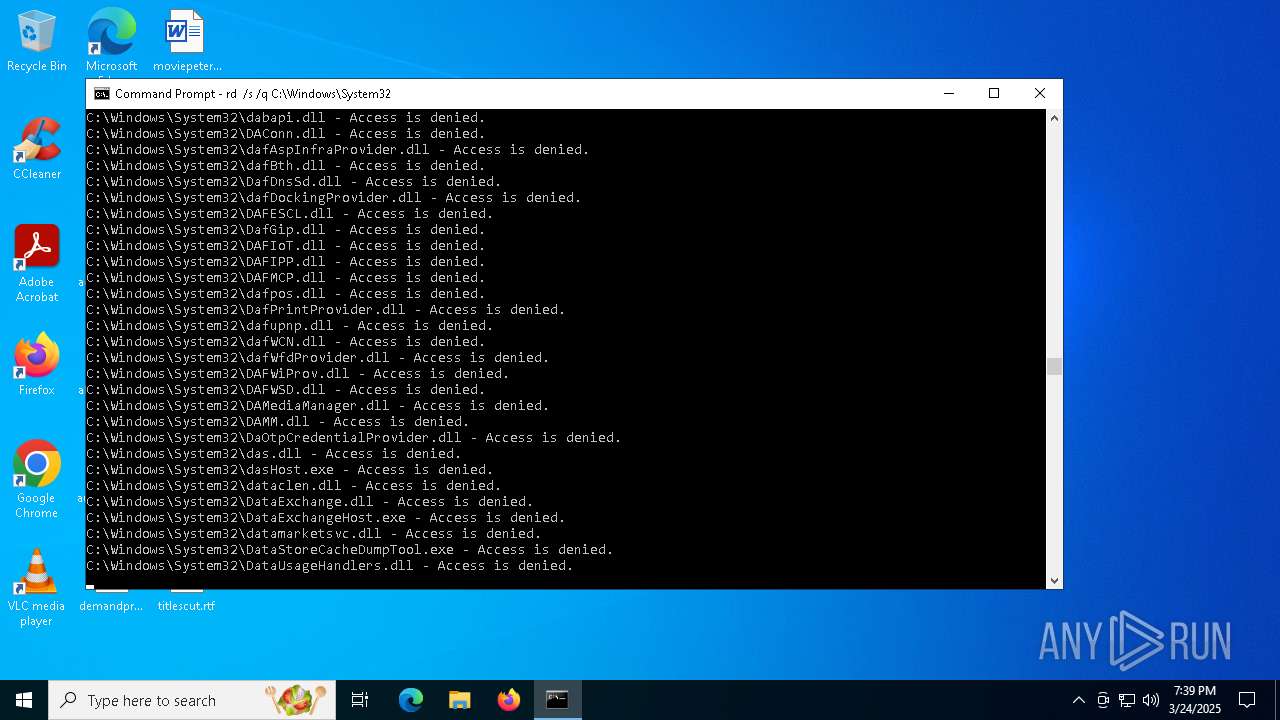Select the Command Prompt taskbar button
1280x720 pixels.
click(x=557, y=700)
